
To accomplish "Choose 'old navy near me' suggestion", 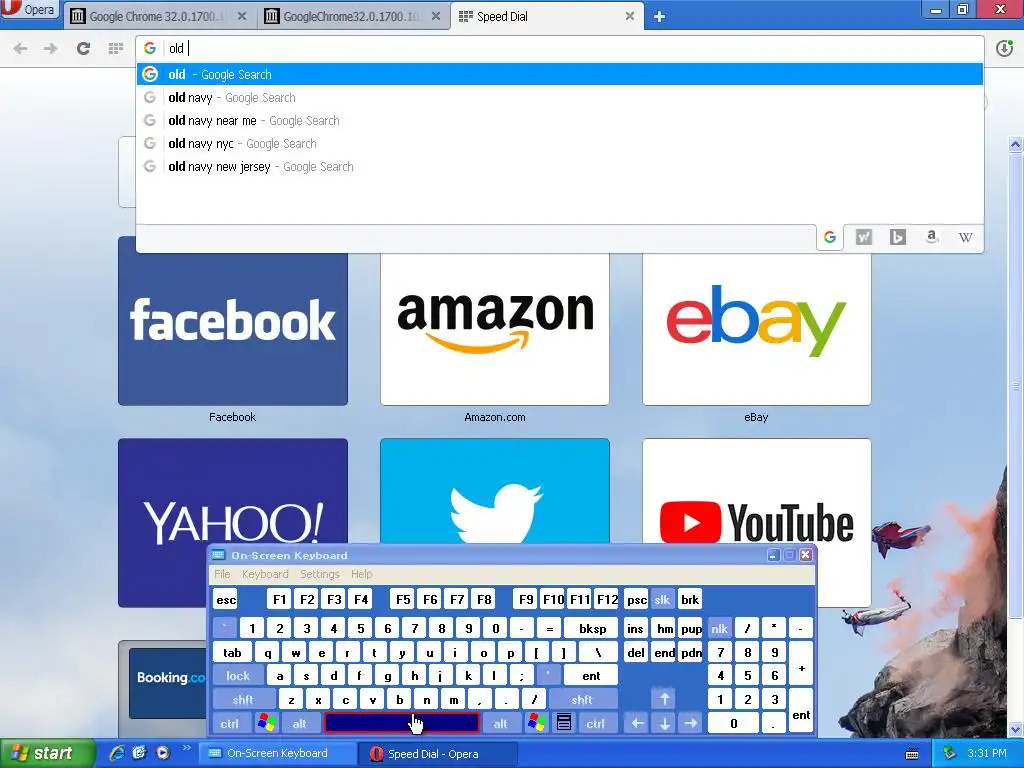I will pos(560,121).
